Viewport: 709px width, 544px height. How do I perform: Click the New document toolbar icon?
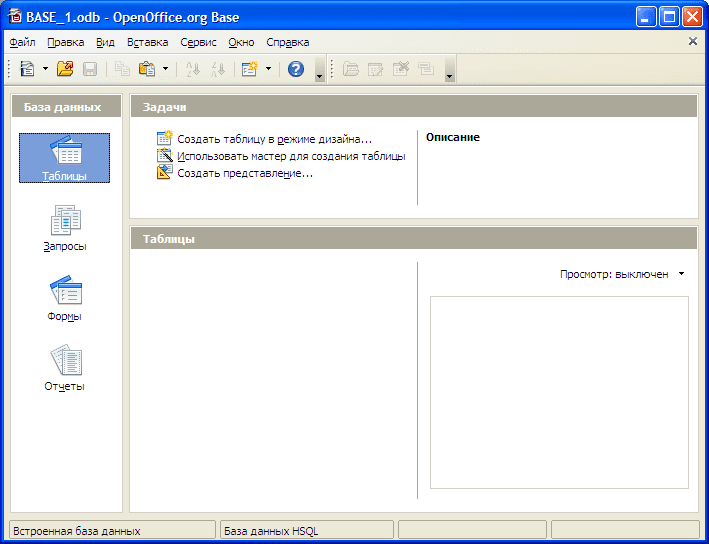point(27,69)
